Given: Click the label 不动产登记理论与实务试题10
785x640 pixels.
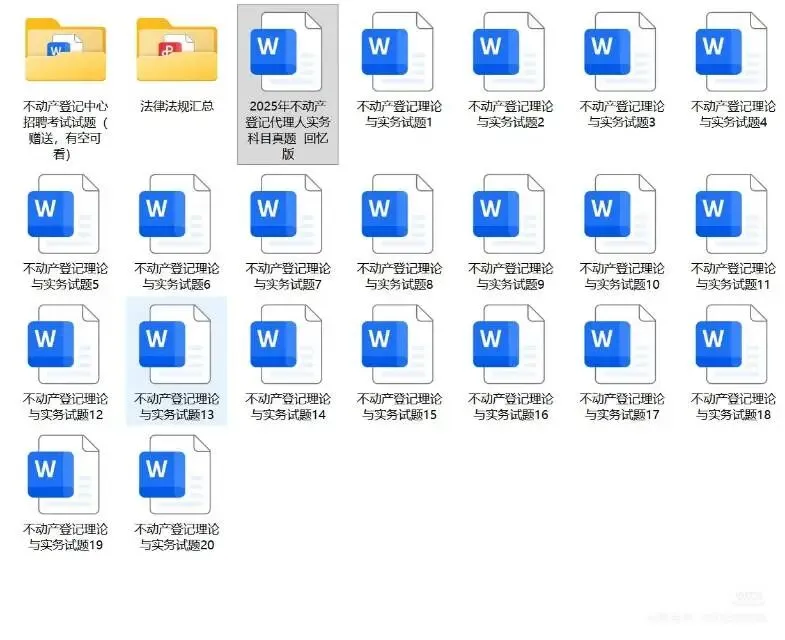Looking at the screenshot, I should [x=622, y=276].
